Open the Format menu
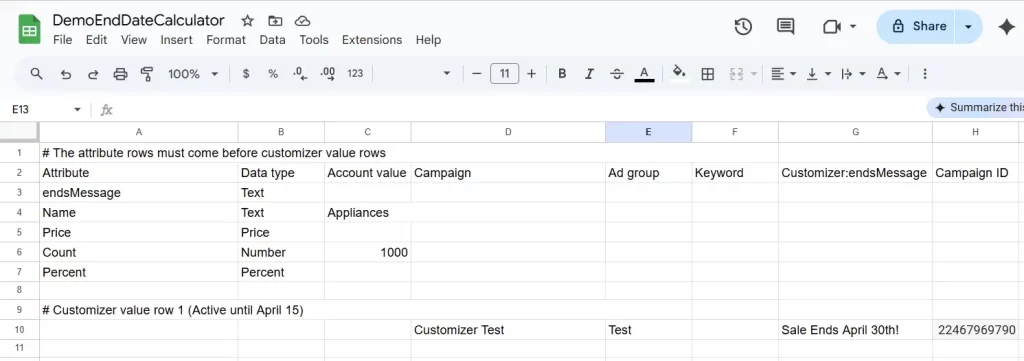 click(226, 40)
